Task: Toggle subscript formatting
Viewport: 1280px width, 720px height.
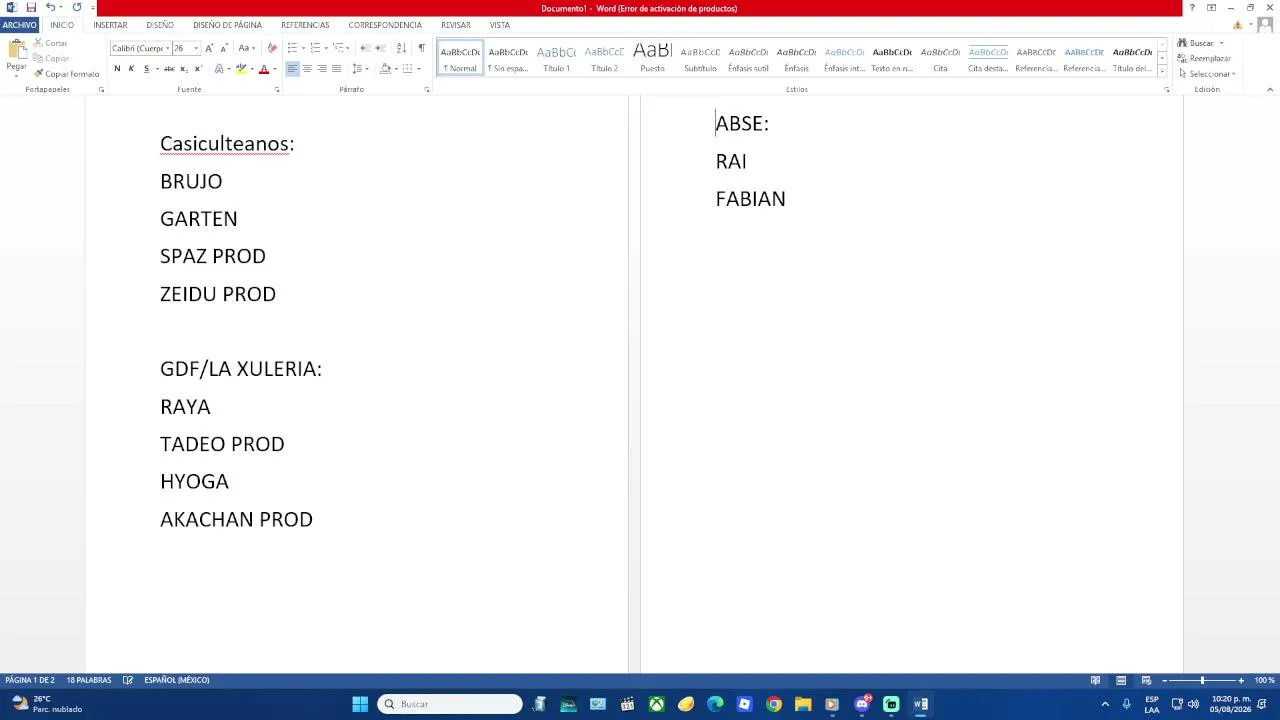Action: [x=184, y=69]
